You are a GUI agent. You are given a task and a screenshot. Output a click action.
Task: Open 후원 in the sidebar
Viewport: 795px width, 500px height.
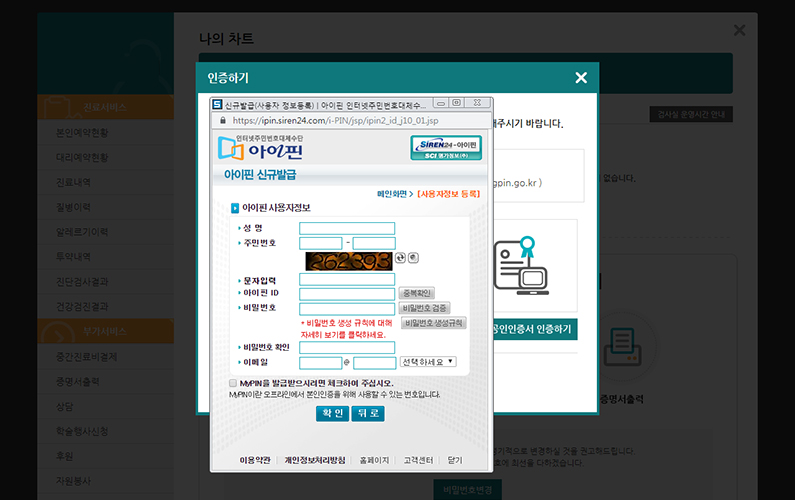105,456
